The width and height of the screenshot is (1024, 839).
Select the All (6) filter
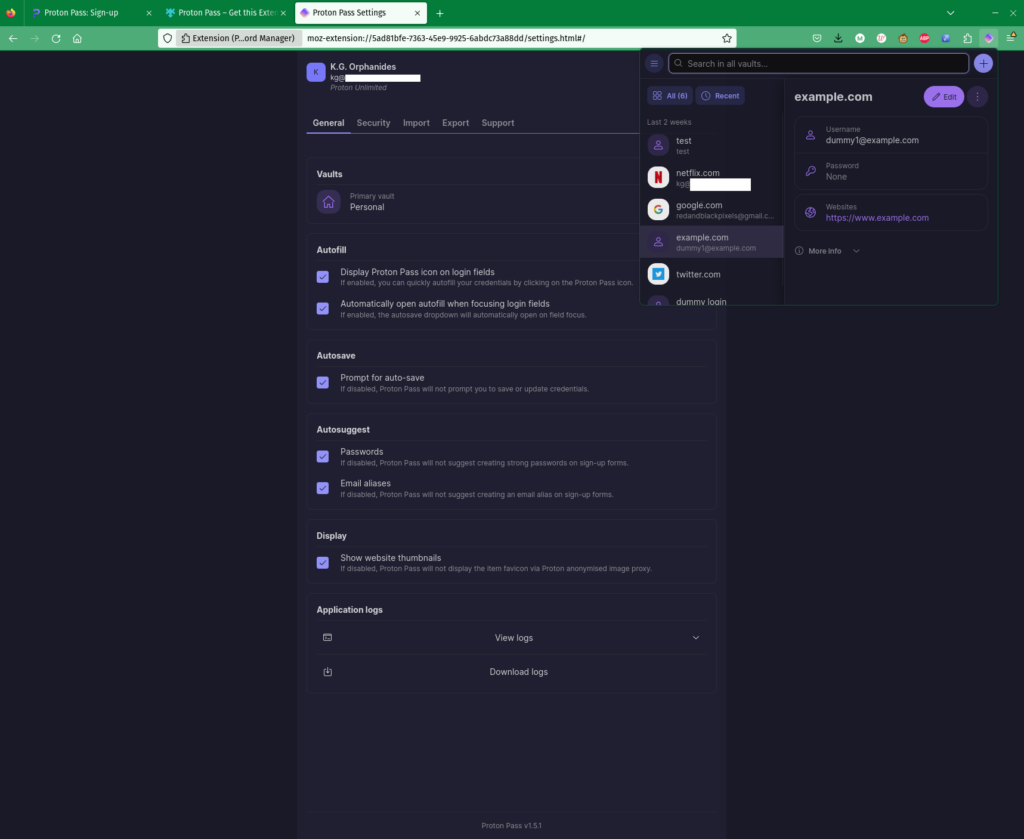[x=670, y=95]
